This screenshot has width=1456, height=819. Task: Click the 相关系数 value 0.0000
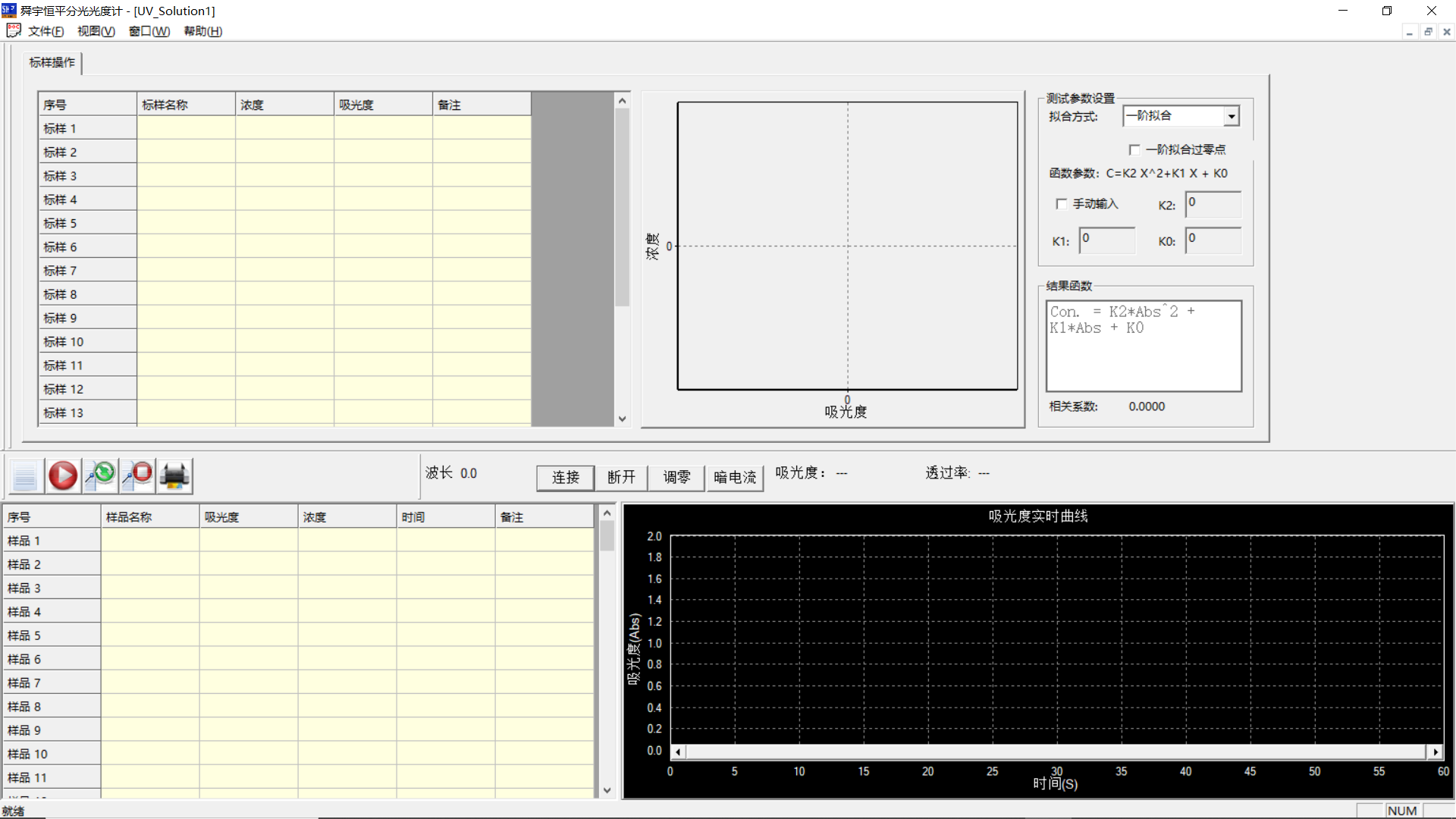(x=1147, y=406)
